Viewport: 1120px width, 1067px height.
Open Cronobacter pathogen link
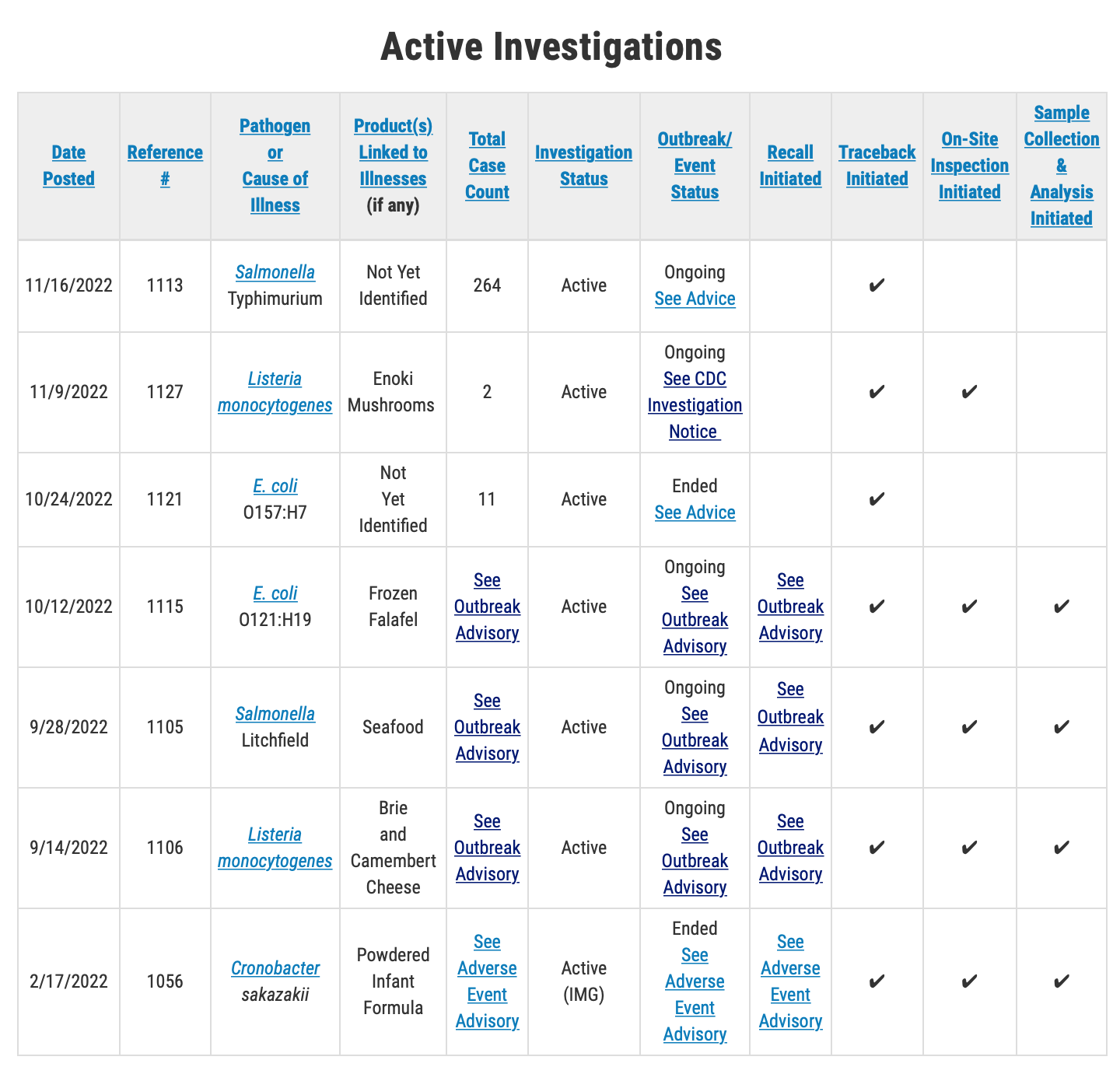click(x=275, y=968)
